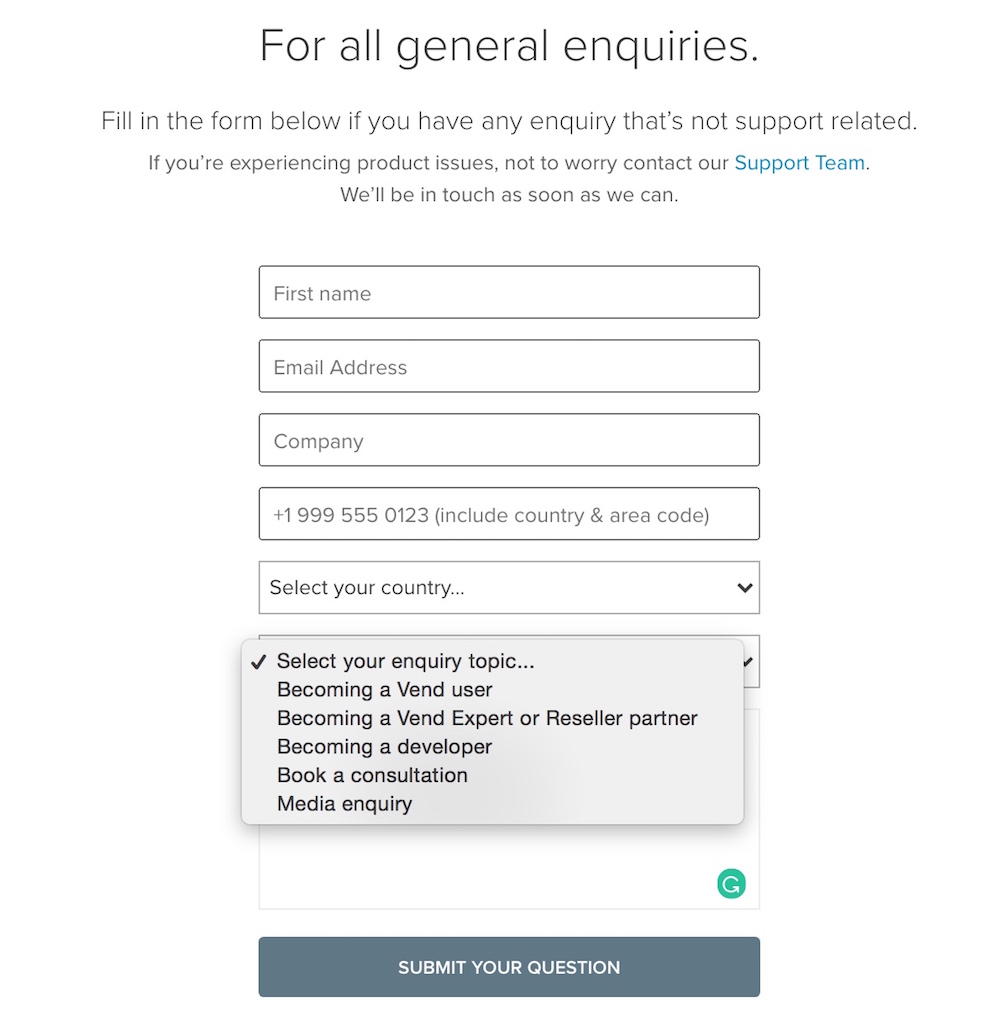Open the Support Team link
This screenshot has width=1002, height=1024.
(x=799, y=163)
